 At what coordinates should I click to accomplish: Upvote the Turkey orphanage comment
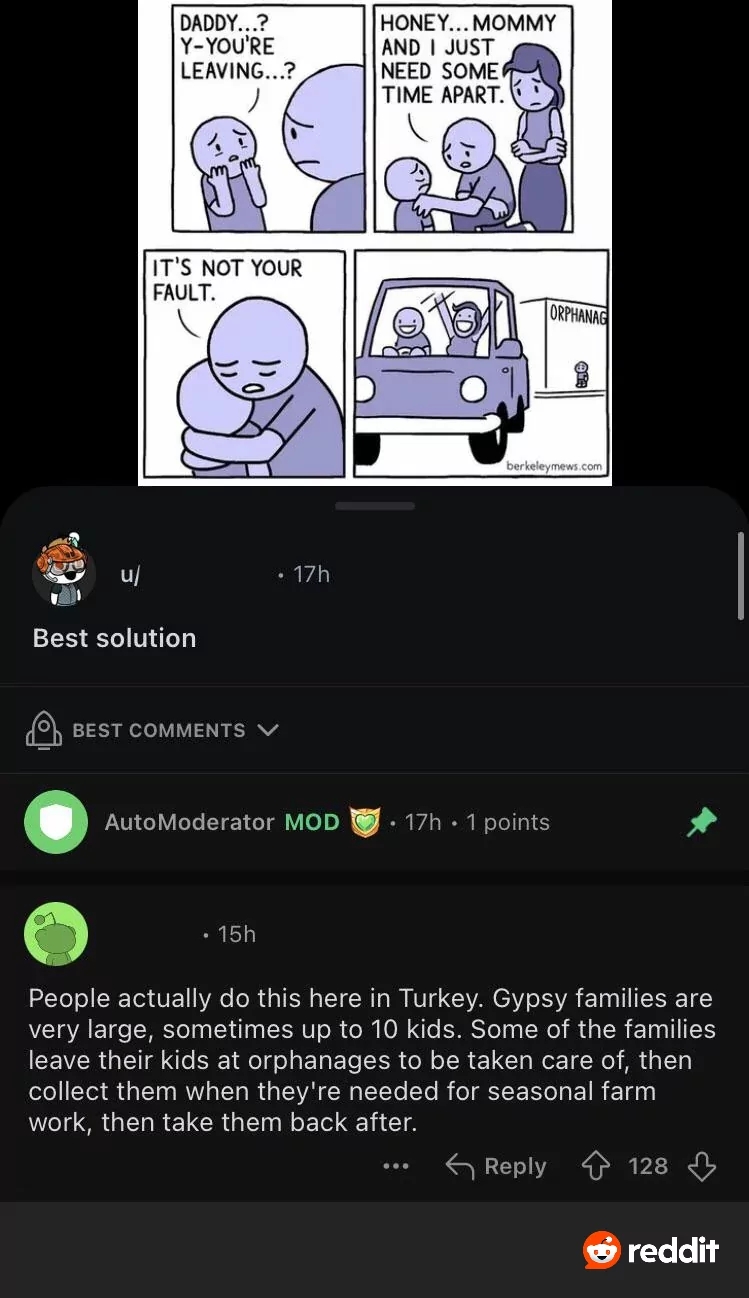(596, 1166)
